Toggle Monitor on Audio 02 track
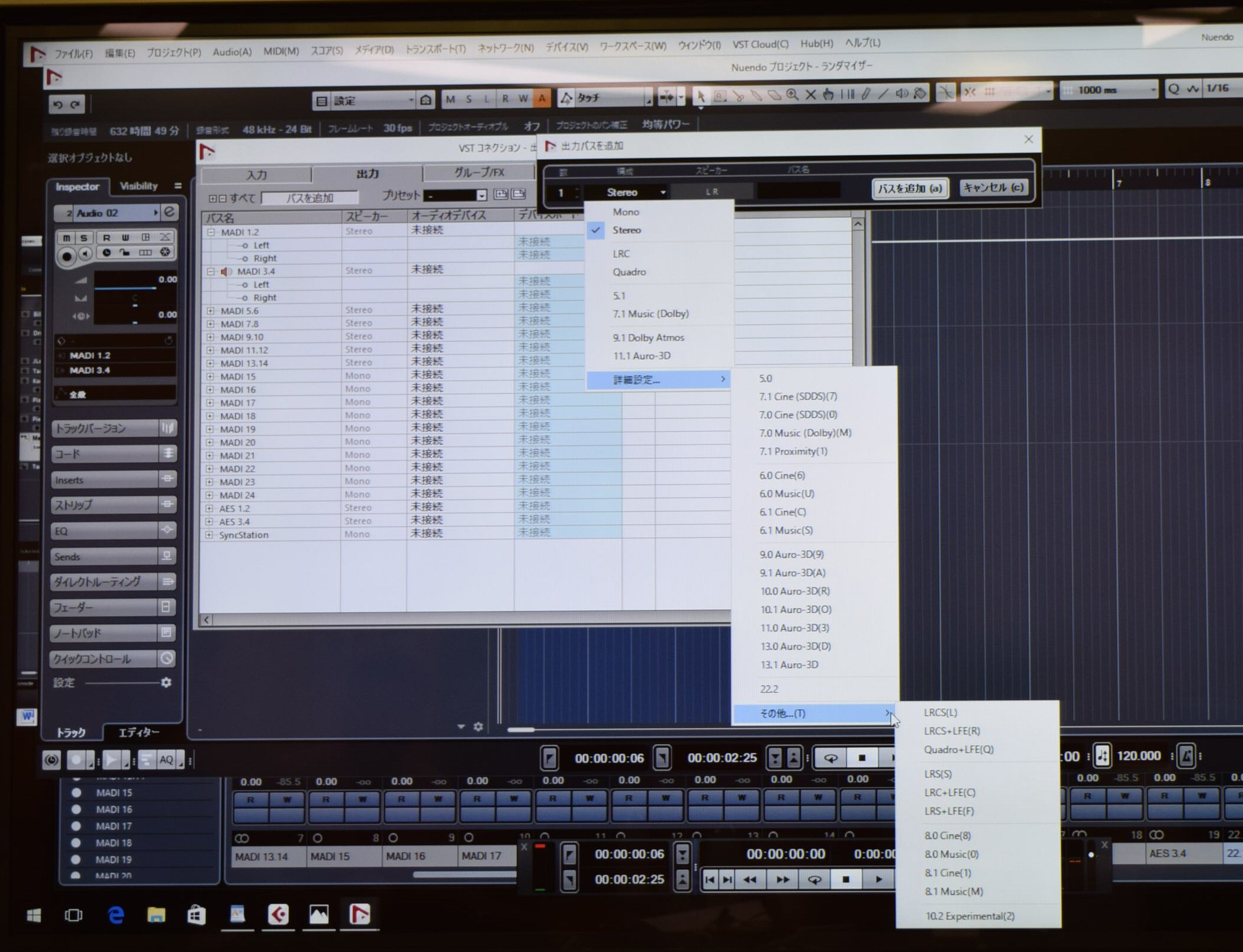Screen dimensions: 1243x952 [86, 255]
